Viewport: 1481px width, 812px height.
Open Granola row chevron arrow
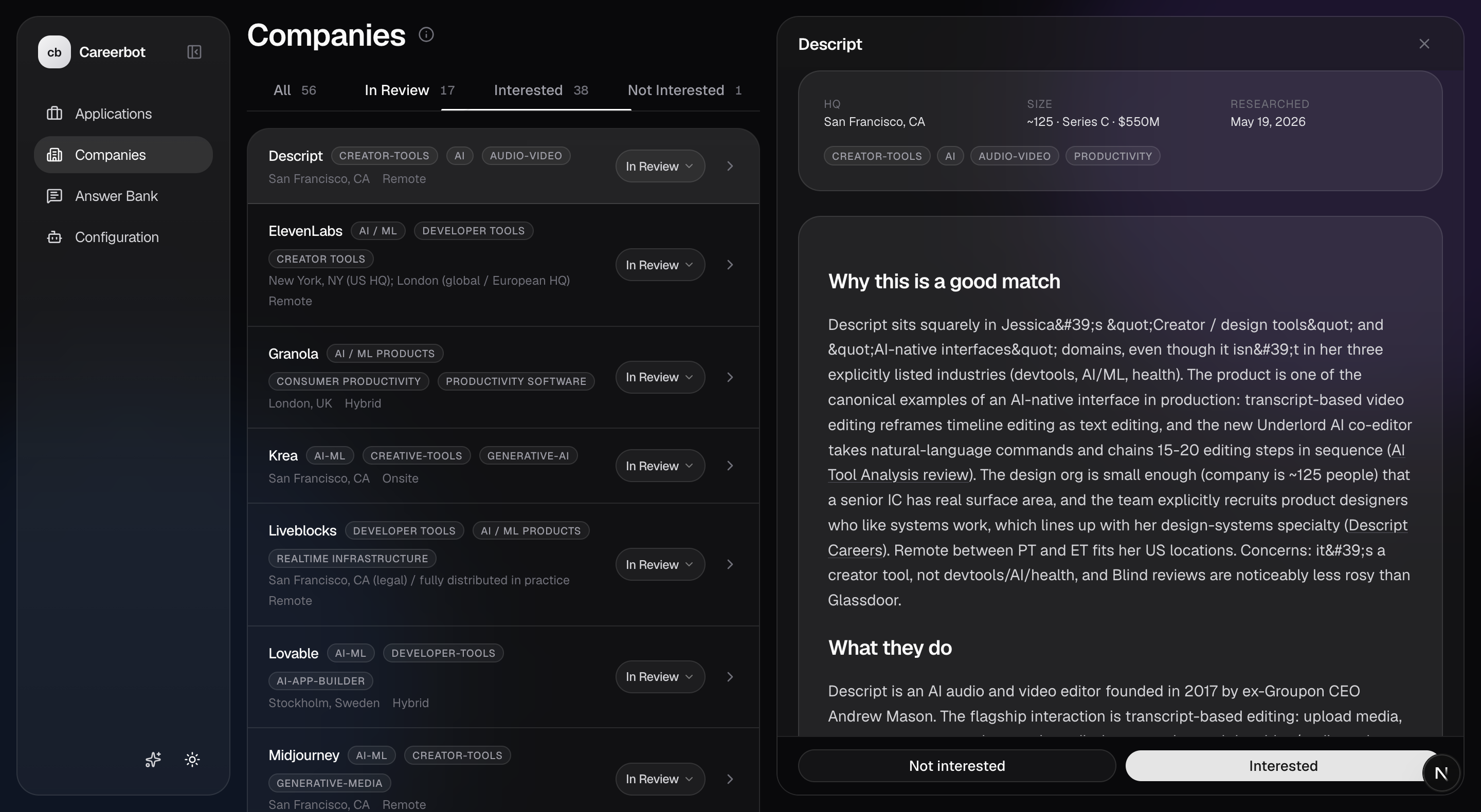pos(730,378)
